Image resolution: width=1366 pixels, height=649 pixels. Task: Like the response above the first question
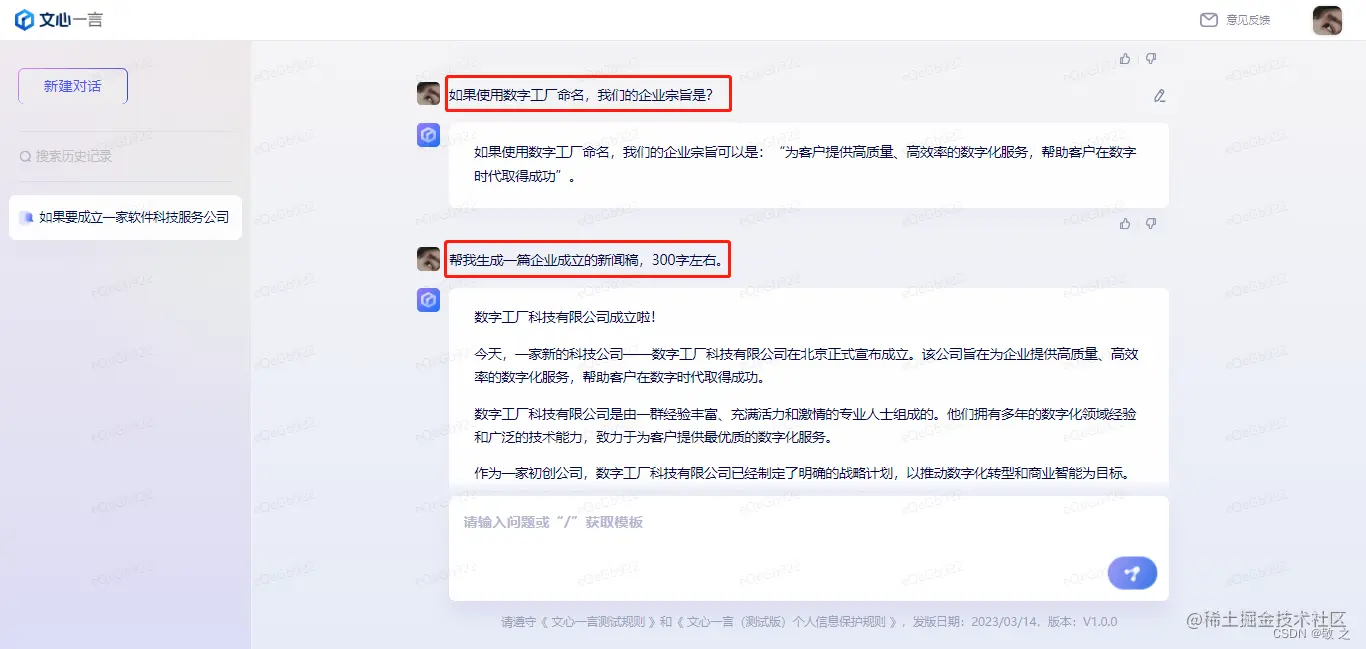tap(1125, 59)
